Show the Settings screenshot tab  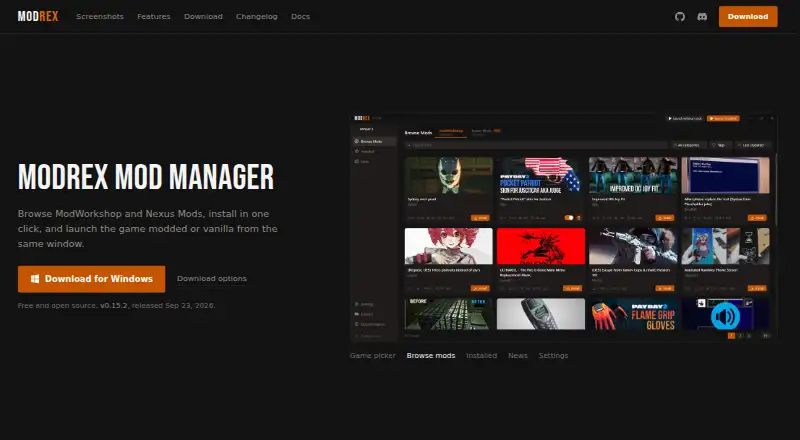pos(553,355)
